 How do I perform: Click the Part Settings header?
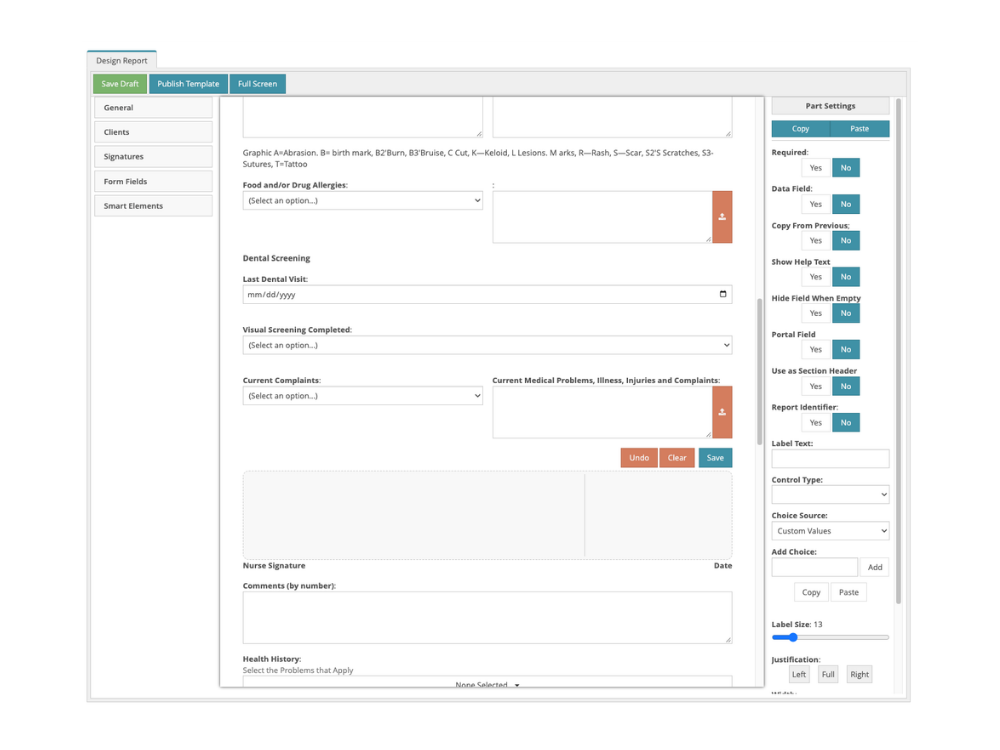(830, 106)
